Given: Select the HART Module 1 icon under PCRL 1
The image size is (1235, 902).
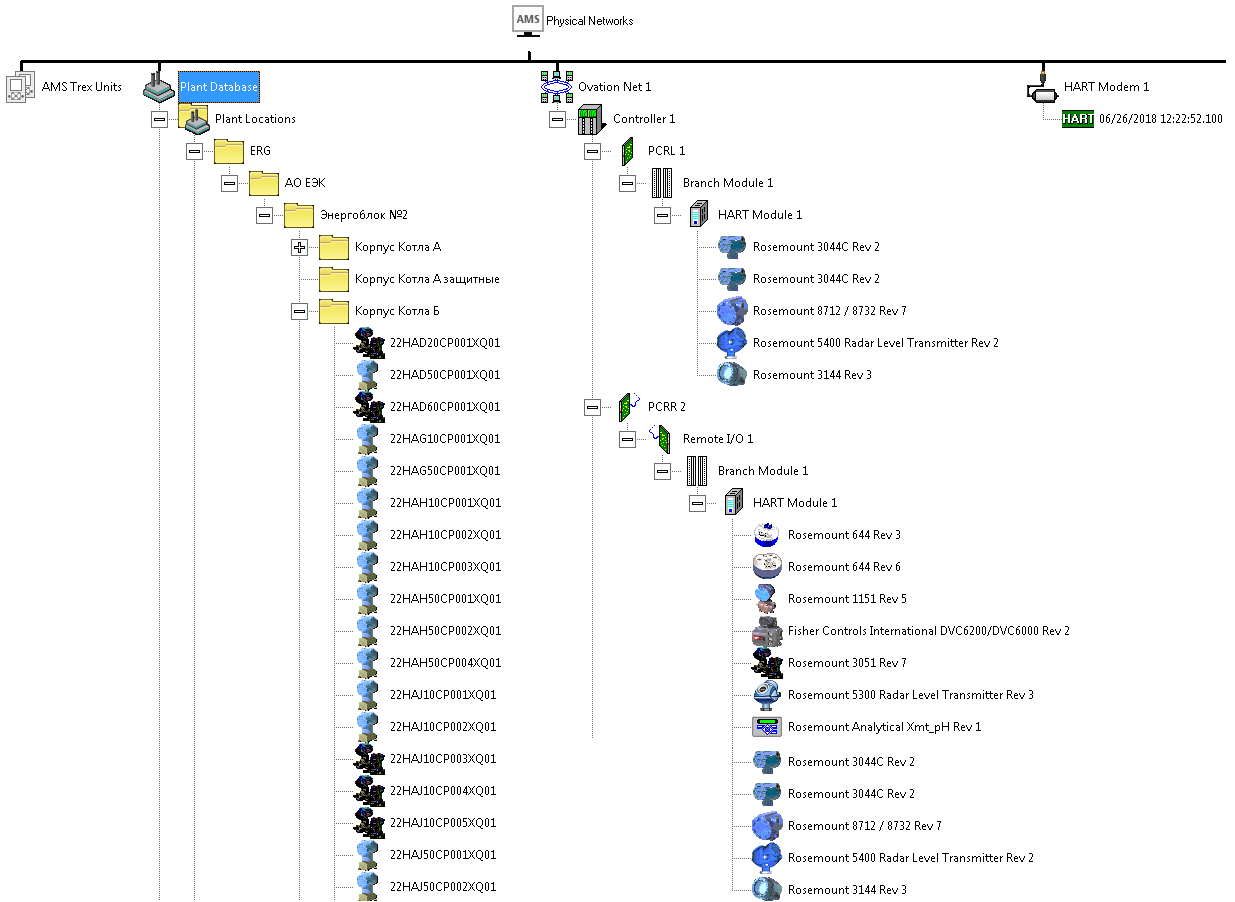Looking at the screenshot, I should click(698, 215).
